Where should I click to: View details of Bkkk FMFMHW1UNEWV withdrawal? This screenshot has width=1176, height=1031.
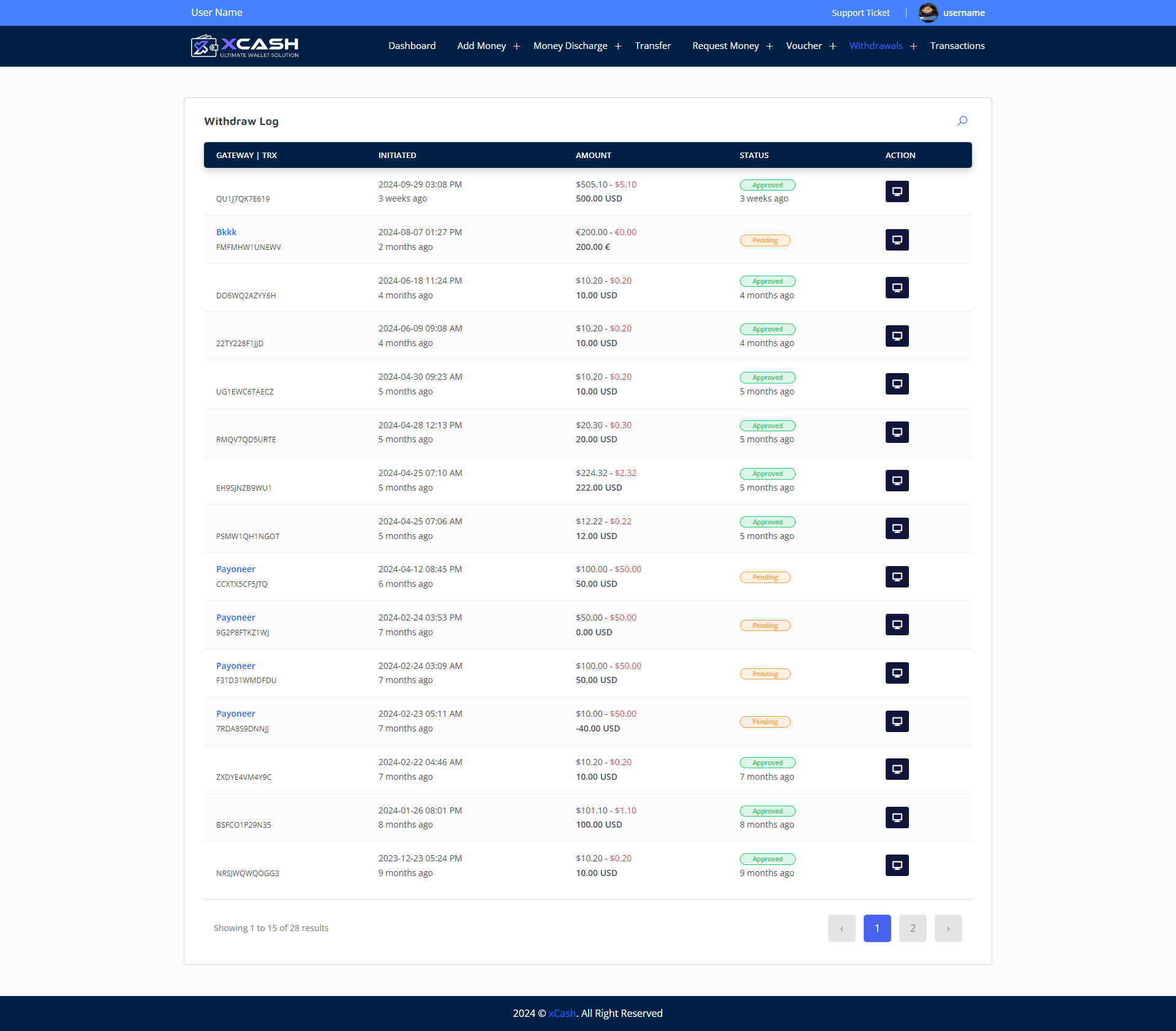tap(897, 240)
